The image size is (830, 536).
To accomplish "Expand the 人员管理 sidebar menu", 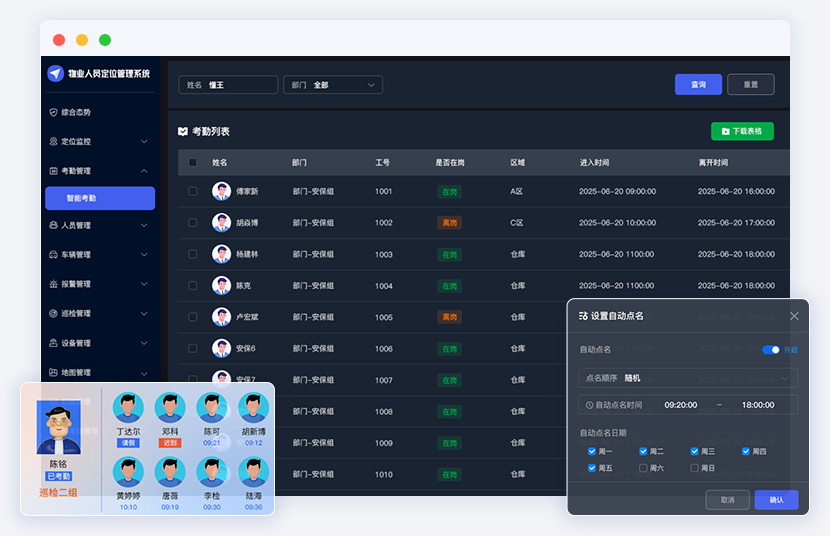I will pos(99,226).
